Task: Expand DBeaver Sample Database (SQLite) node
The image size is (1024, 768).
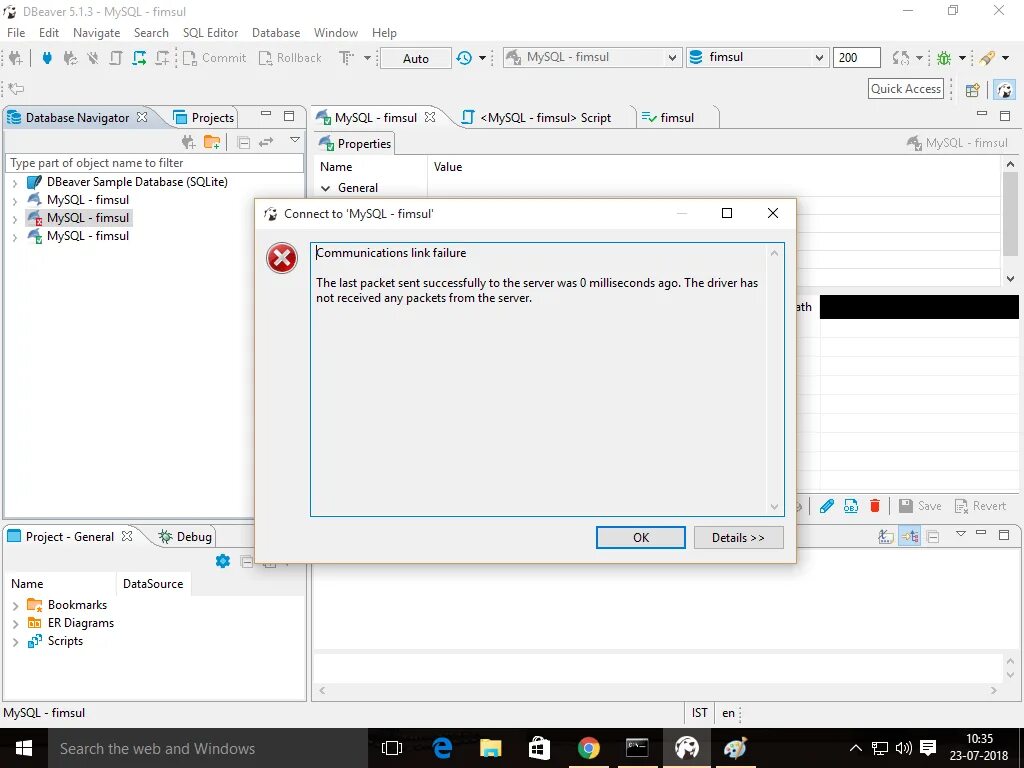Action: 15,183
